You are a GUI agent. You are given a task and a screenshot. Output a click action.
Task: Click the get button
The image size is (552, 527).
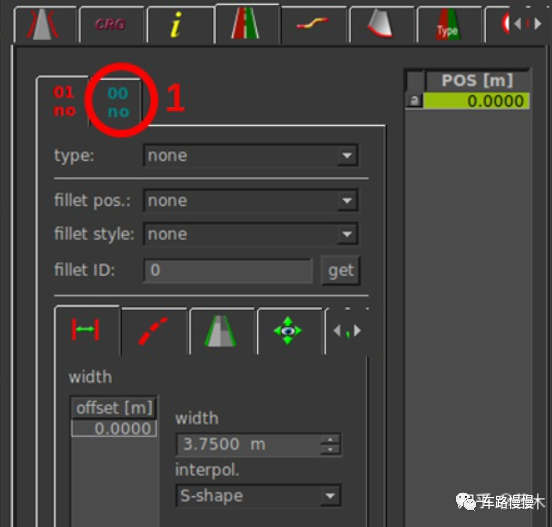(340, 270)
